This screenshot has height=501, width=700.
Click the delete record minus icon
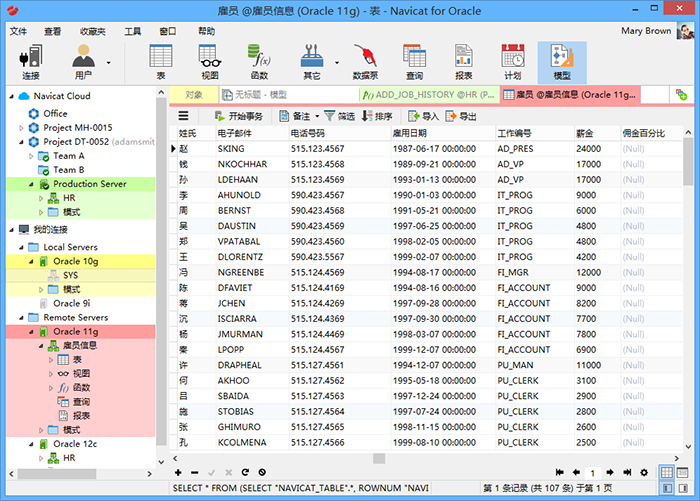[x=195, y=472]
